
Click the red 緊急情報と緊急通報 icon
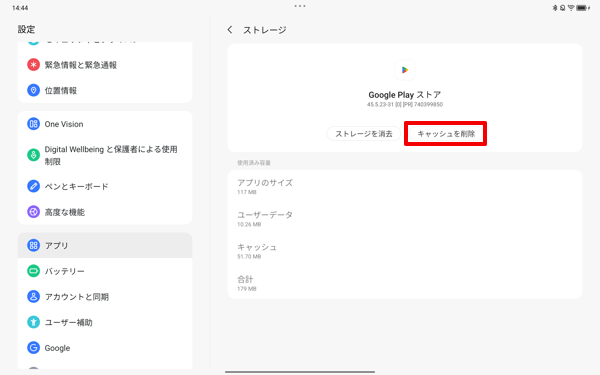[33, 65]
